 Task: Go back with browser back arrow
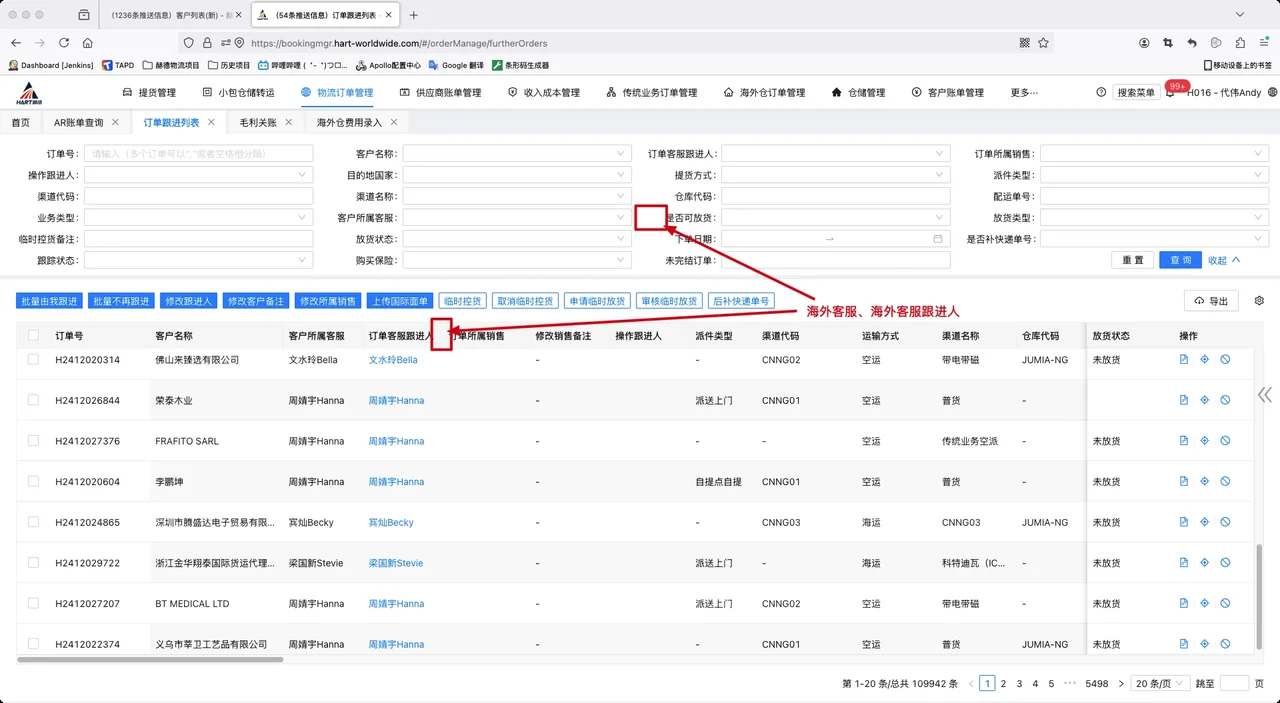tap(16, 43)
